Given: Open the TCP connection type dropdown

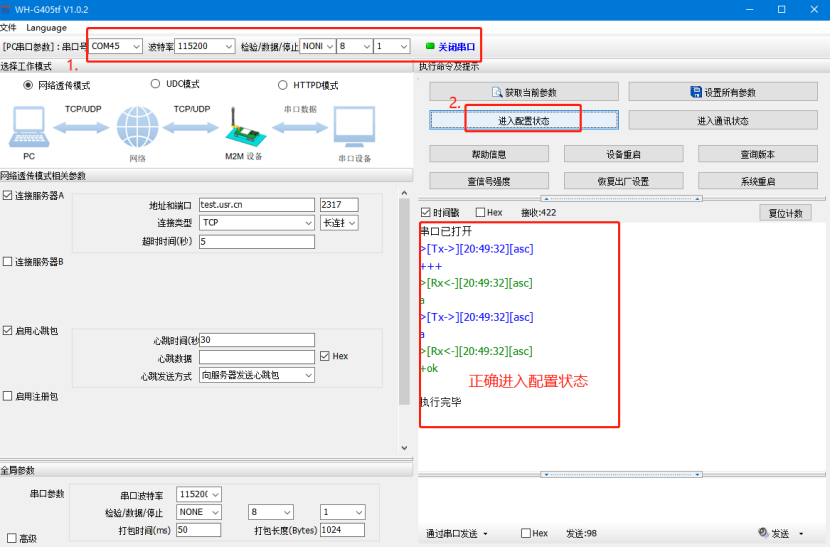Looking at the screenshot, I should click(257, 223).
